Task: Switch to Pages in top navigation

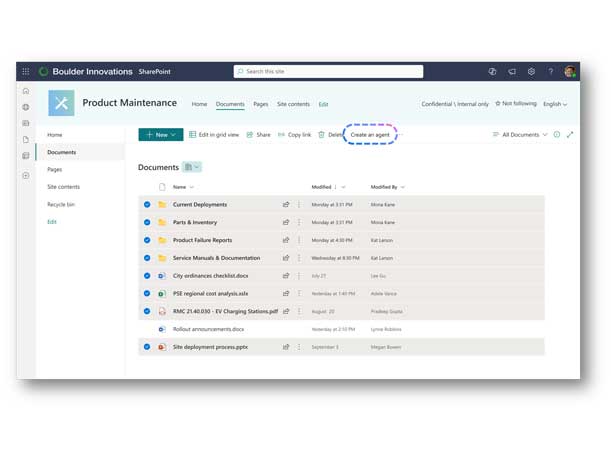Action: coord(260,104)
